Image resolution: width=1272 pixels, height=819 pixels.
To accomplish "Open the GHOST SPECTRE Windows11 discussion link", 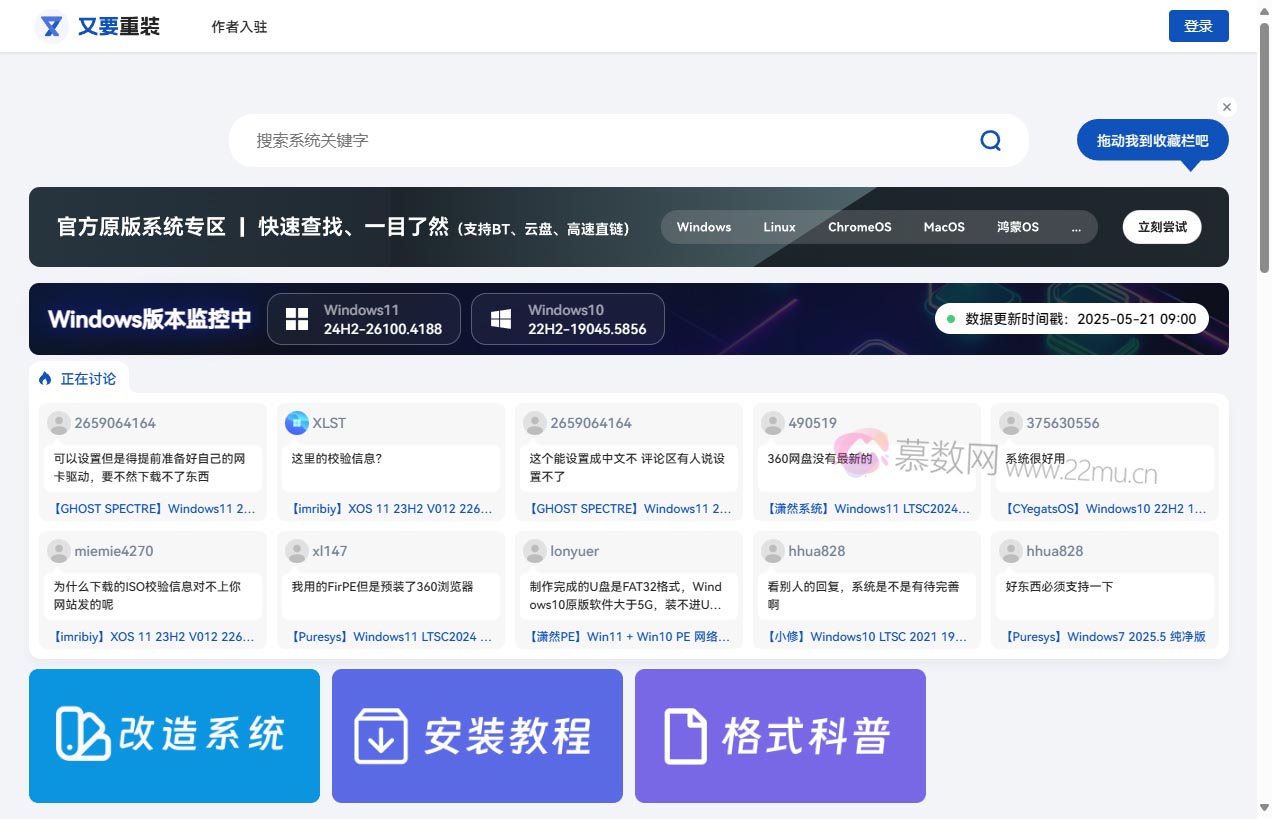I will [152, 508].
